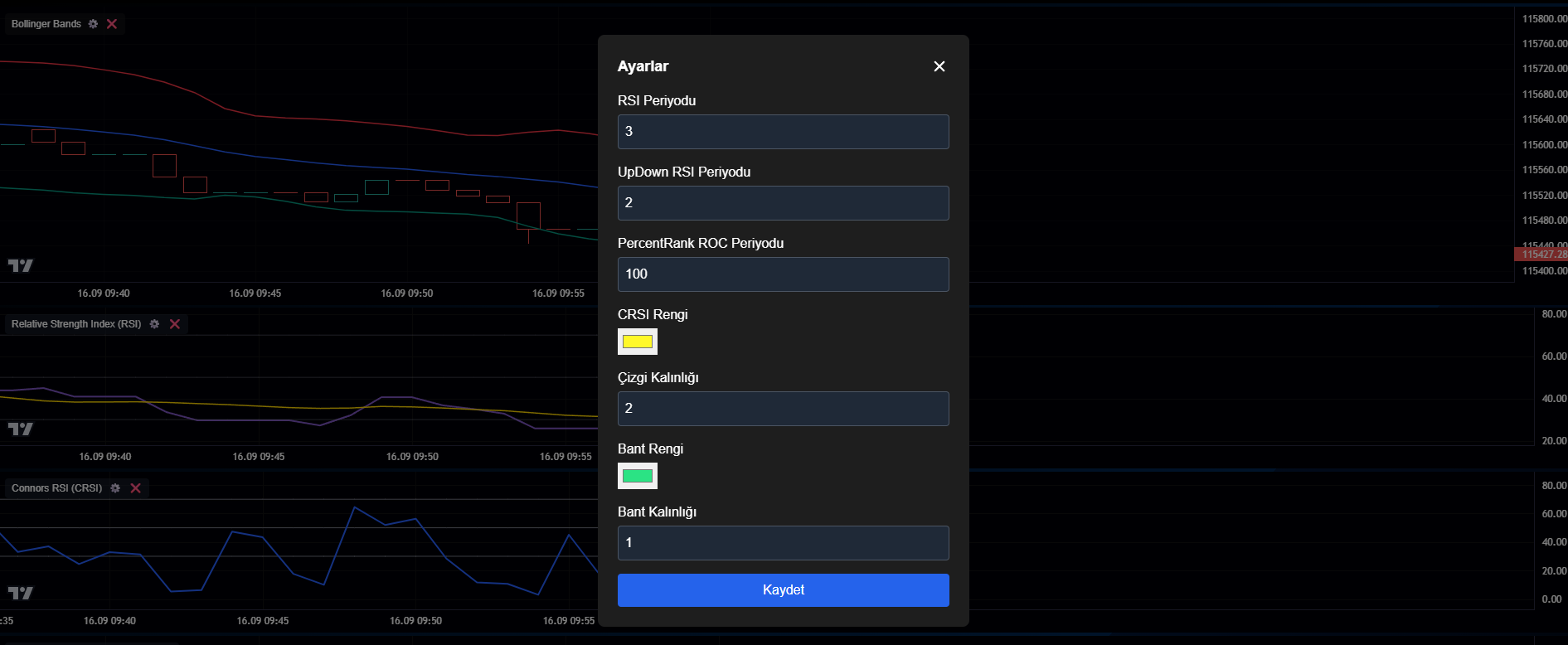Viewport: 1568px width, 645px height.
Task: Open Bollinger Bands settings gear
Action: 93,24
